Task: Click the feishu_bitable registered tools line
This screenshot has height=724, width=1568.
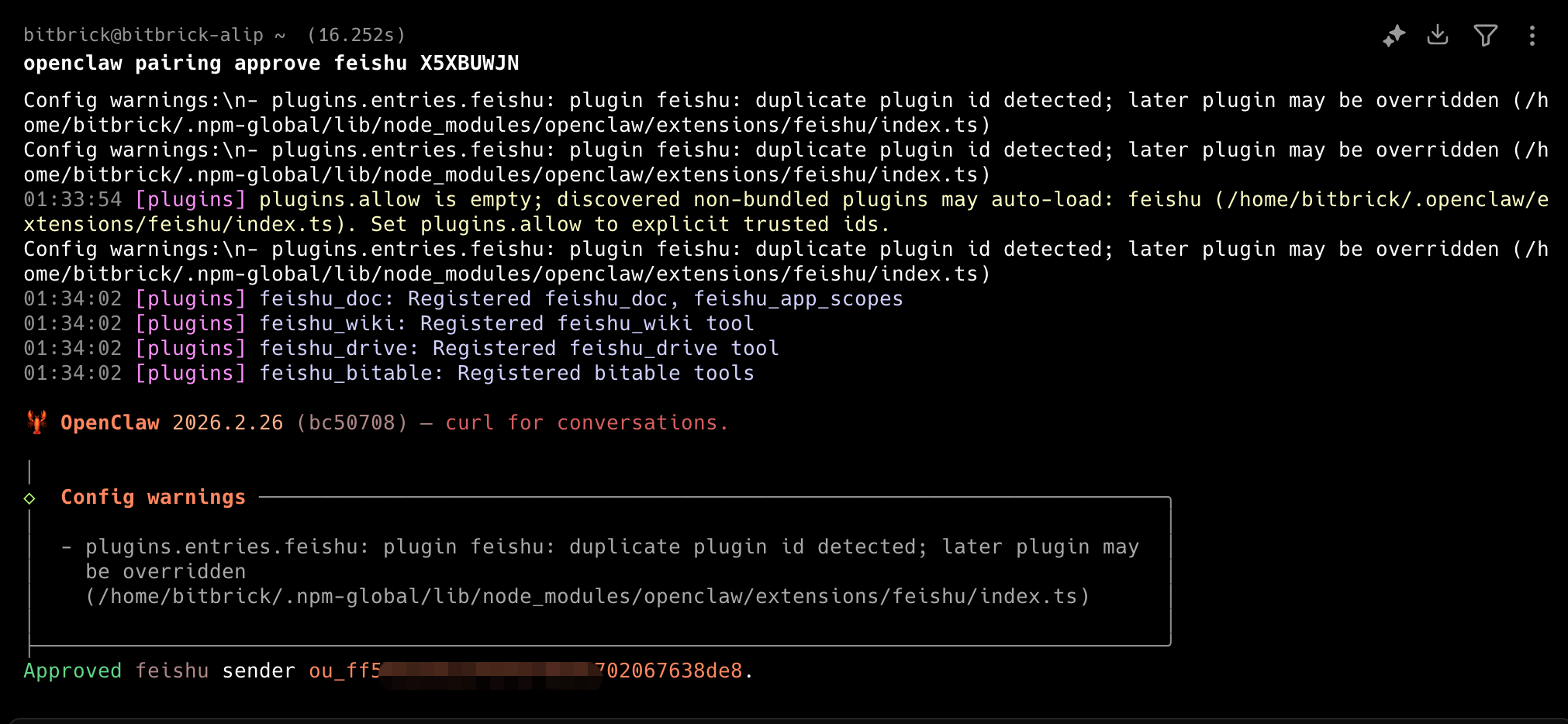Action: pyautogui.click(x=506, y=373)
